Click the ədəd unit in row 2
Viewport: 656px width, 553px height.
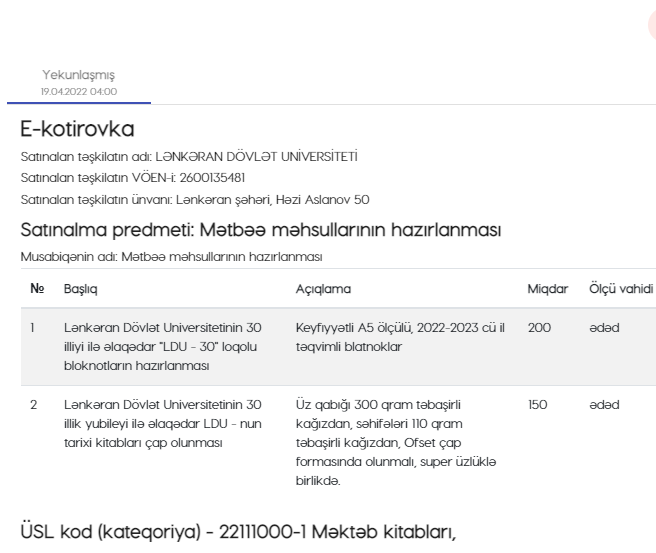click(x=604, y=405)
